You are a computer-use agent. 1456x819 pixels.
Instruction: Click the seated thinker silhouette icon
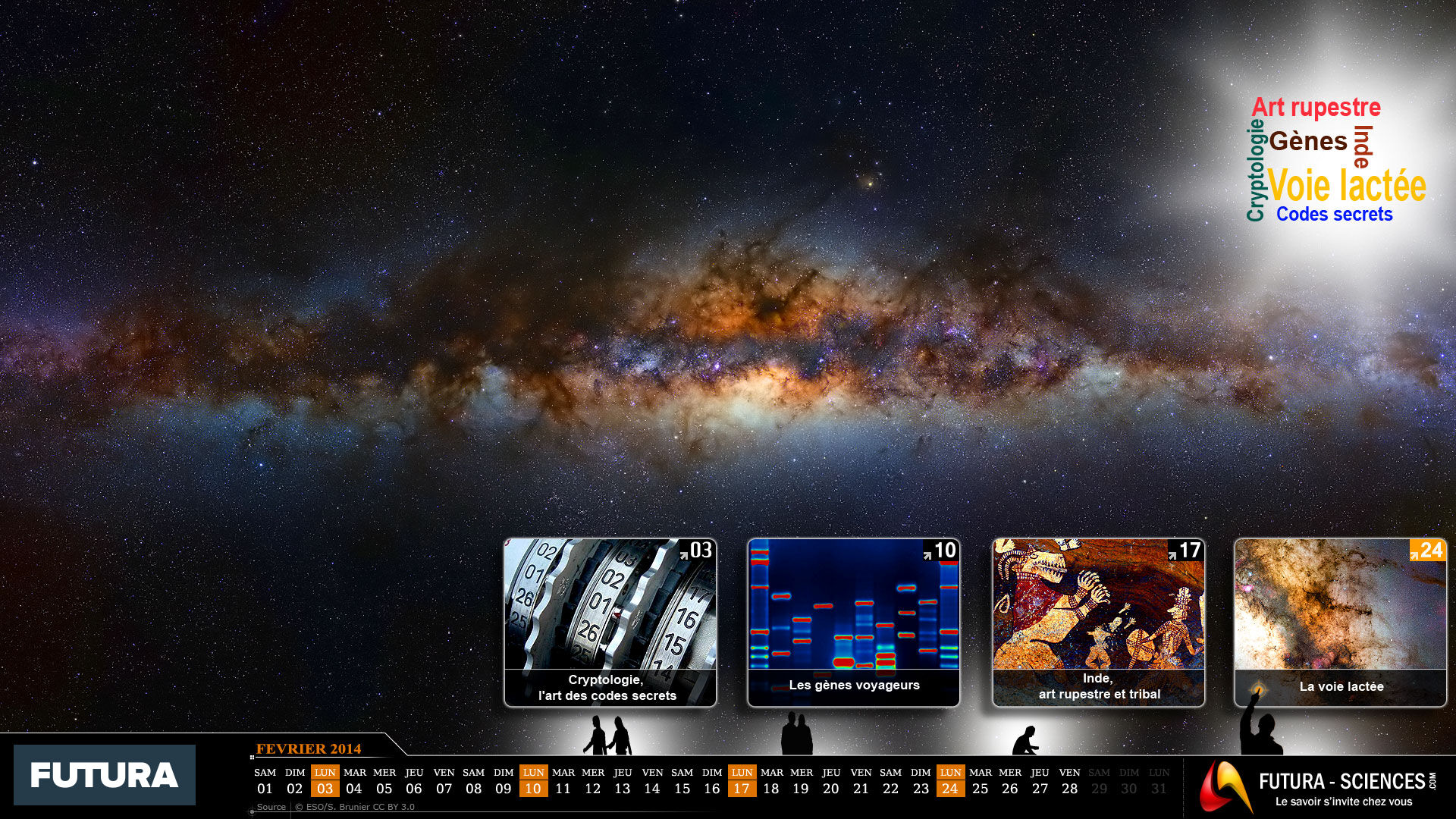coord(1025,741)
